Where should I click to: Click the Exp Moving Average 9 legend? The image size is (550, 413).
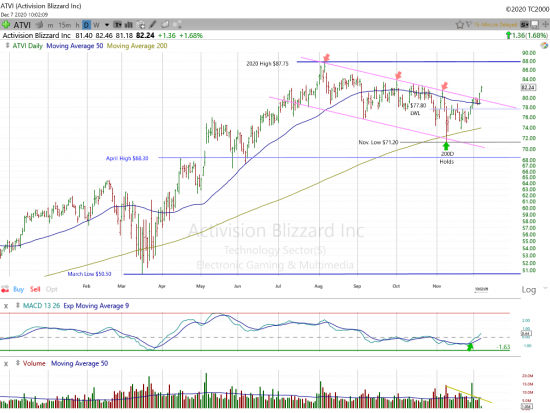(x=96, y=306)
